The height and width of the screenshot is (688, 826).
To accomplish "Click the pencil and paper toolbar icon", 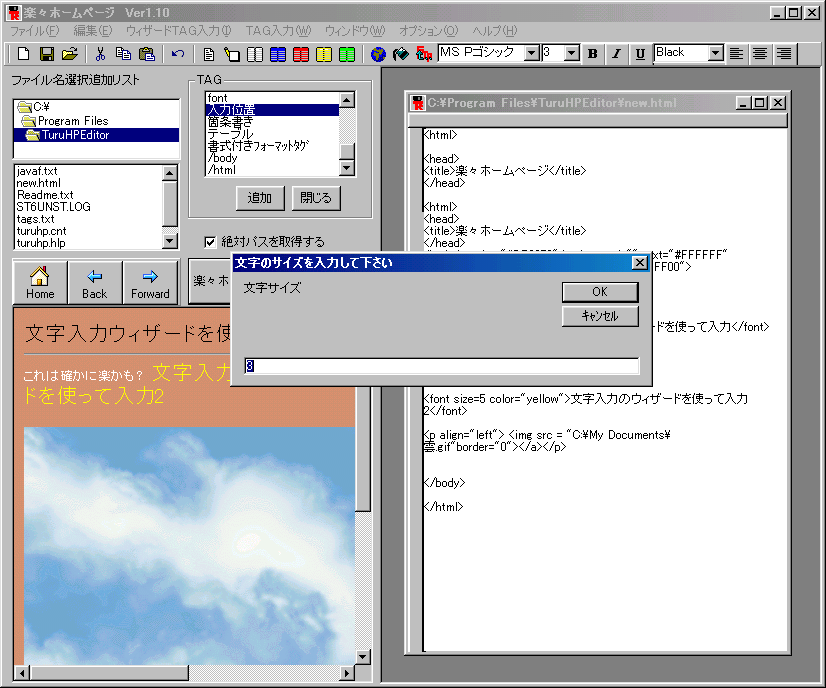I will pos(232,54).
